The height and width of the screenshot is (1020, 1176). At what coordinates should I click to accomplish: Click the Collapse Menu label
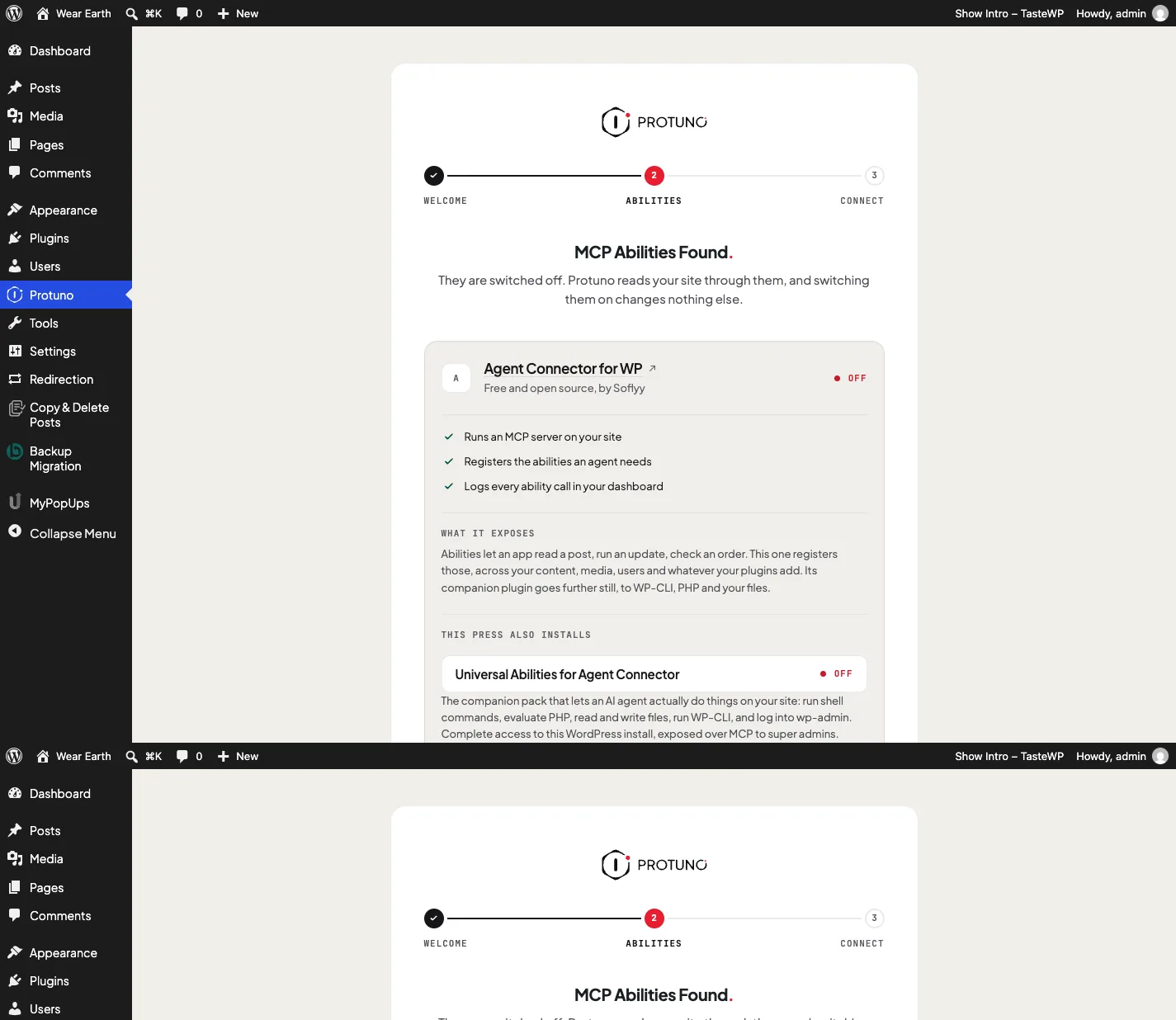tap(73, 533)
